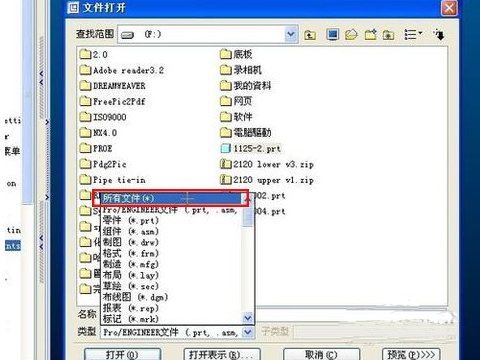Open the view list options menu icon
The image size is (480, 360).
[x=413, y=34]
